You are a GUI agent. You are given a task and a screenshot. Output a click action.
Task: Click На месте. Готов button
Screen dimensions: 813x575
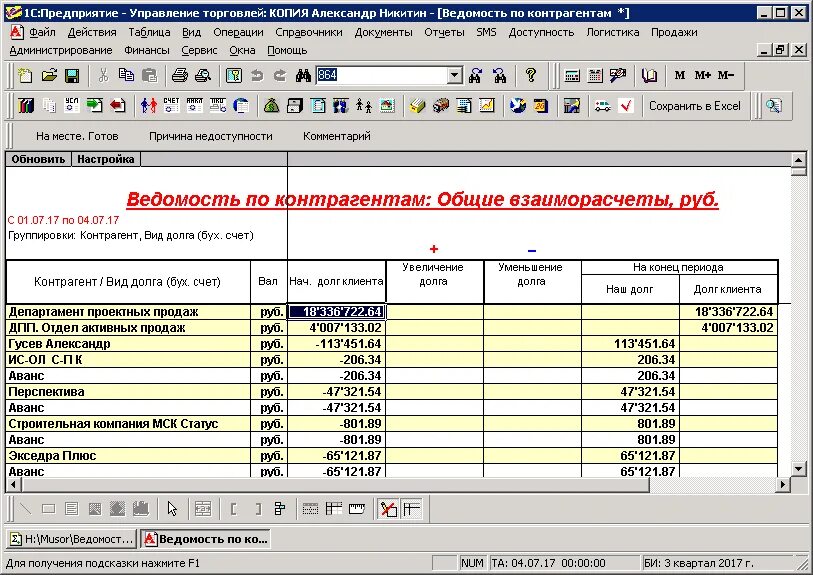point(77,136)
